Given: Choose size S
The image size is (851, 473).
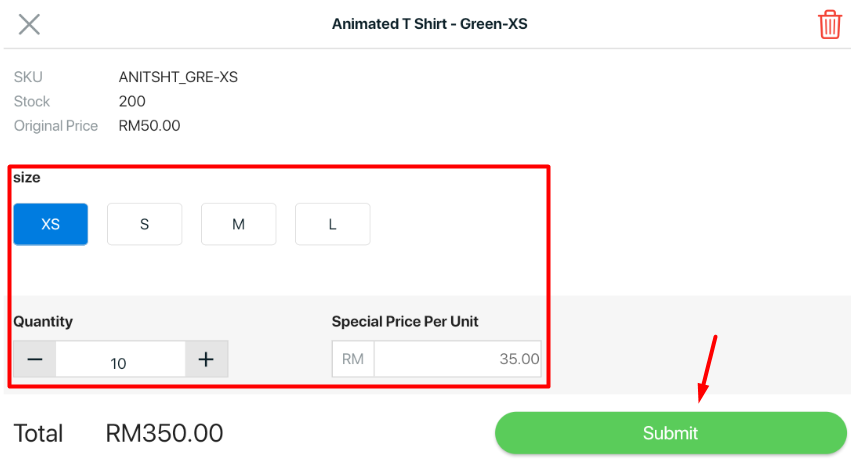Looking at the screenshot, I should pyautogui.click(x=144, y=224).
